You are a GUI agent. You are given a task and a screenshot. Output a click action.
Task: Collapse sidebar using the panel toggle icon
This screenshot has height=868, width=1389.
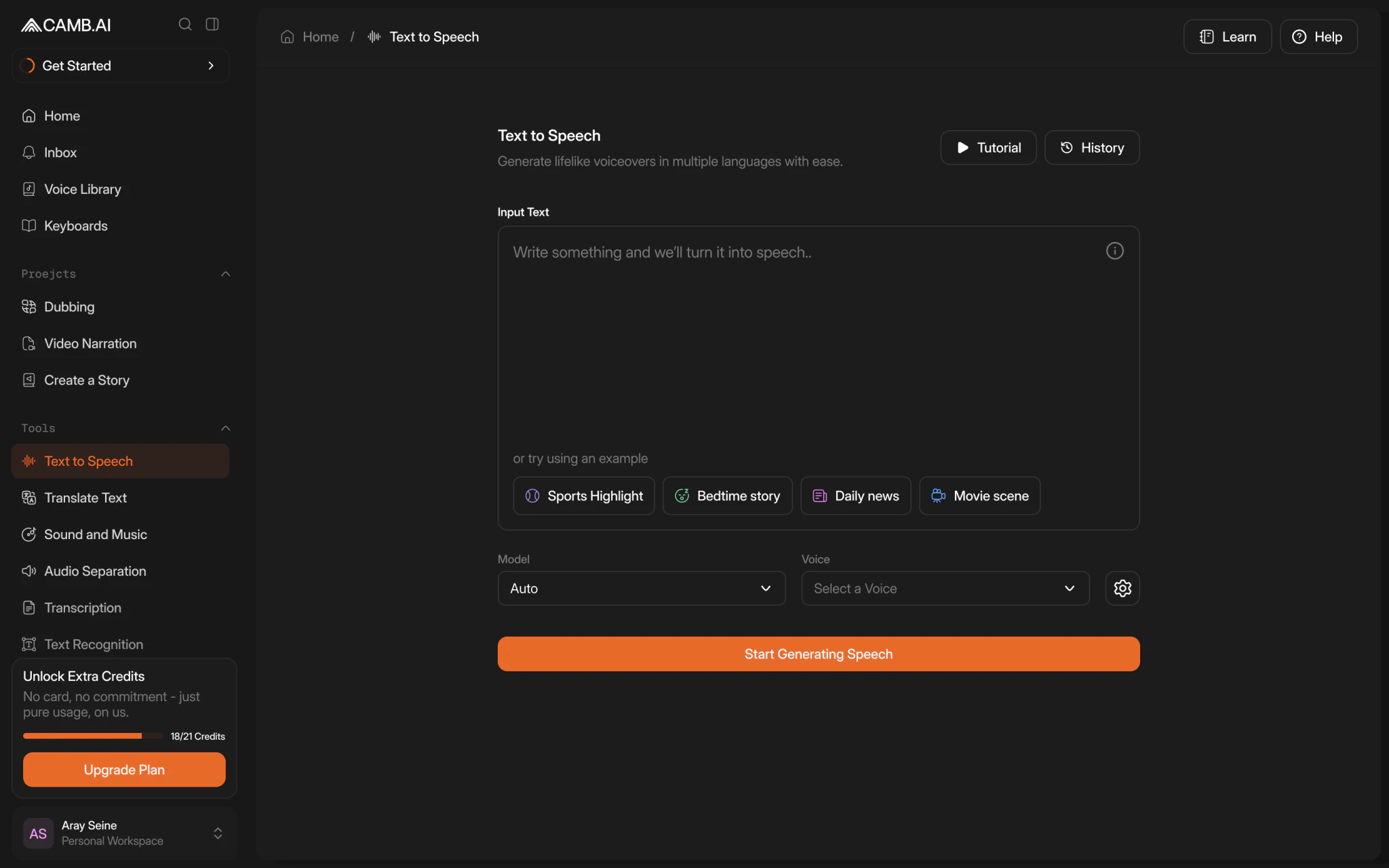coord(212,24)
